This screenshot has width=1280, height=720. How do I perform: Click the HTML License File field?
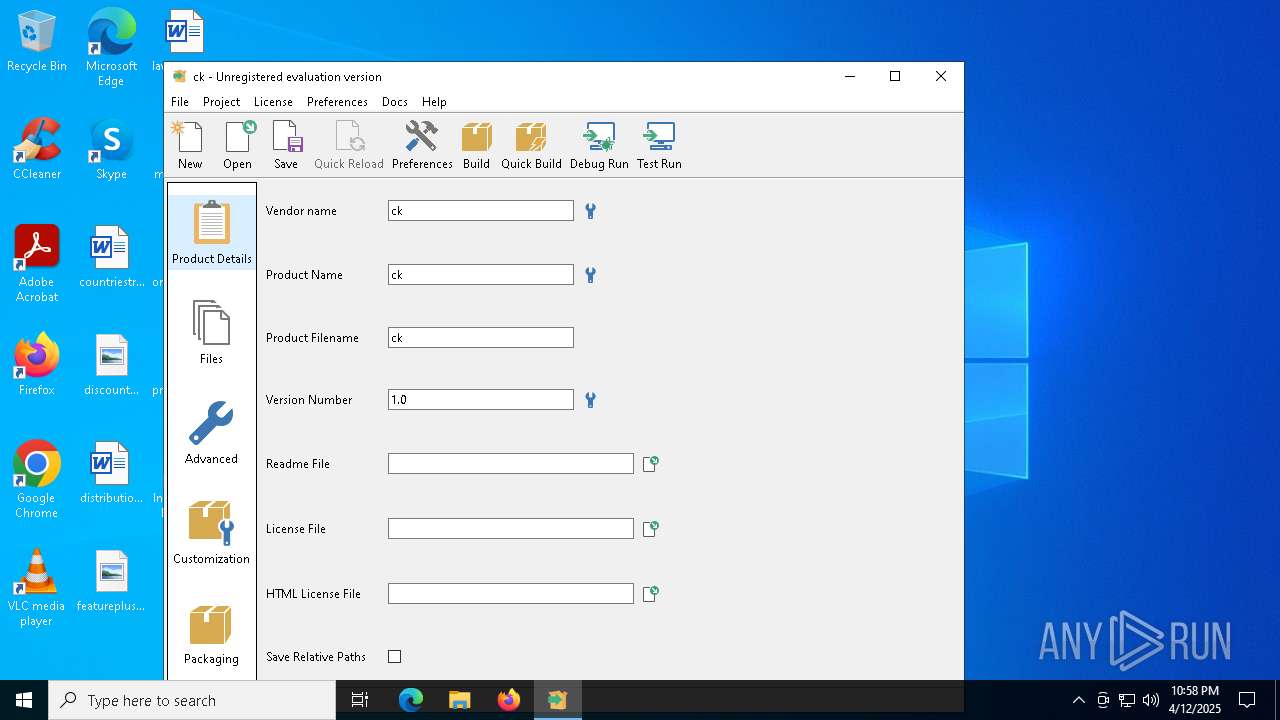click(511, 594)
